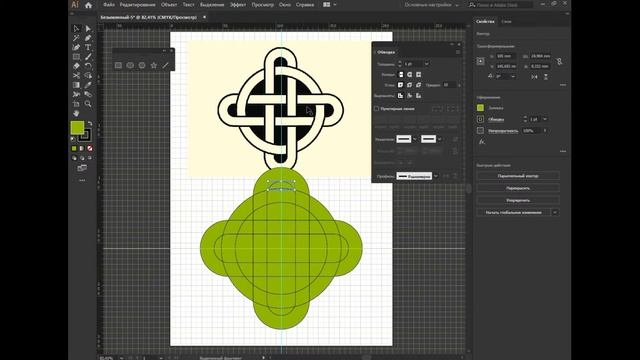Select the Pen tool
The width and height of the screenshot is (640, 360).
[88, 38]
